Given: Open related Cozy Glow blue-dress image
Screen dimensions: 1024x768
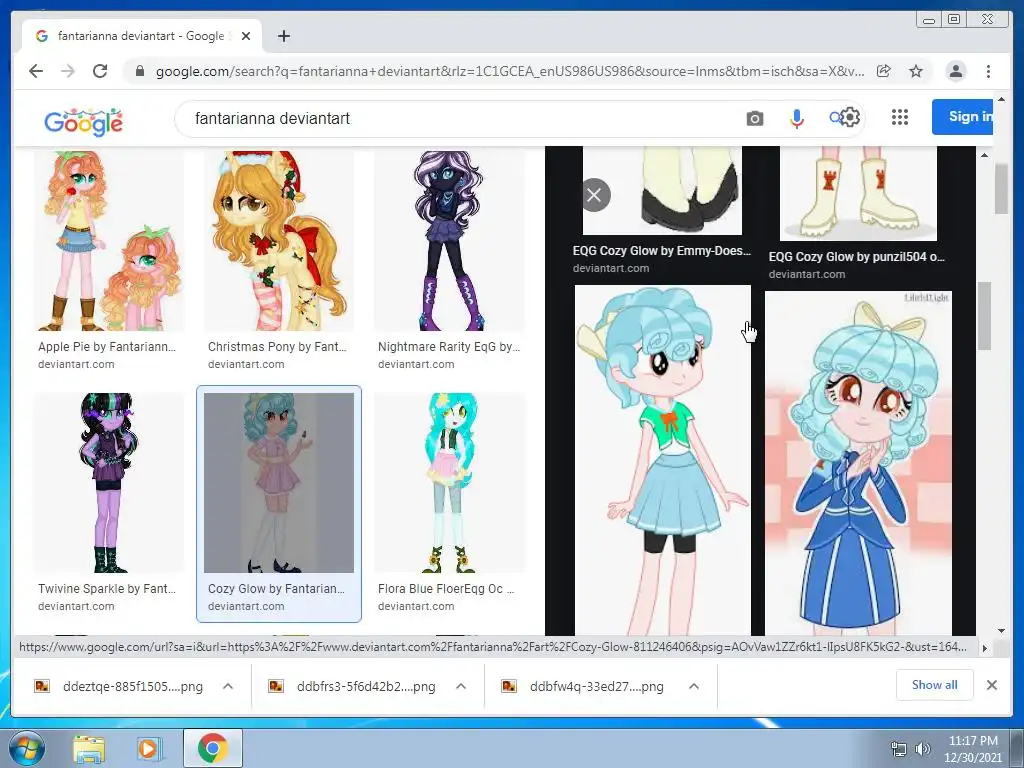Looking at the screenshot, I should [858, 464].
